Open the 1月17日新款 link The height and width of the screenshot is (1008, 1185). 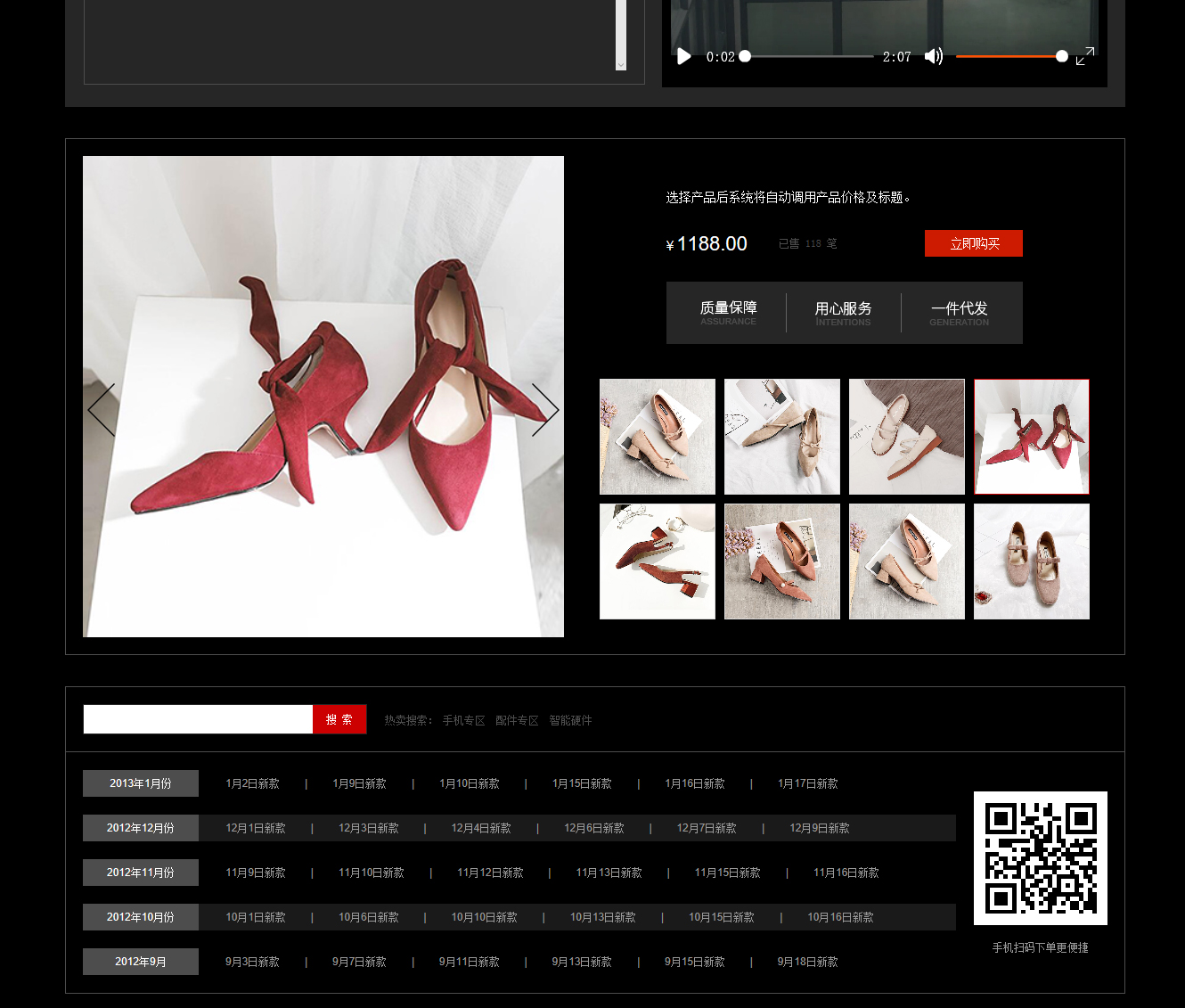point(808,783)
